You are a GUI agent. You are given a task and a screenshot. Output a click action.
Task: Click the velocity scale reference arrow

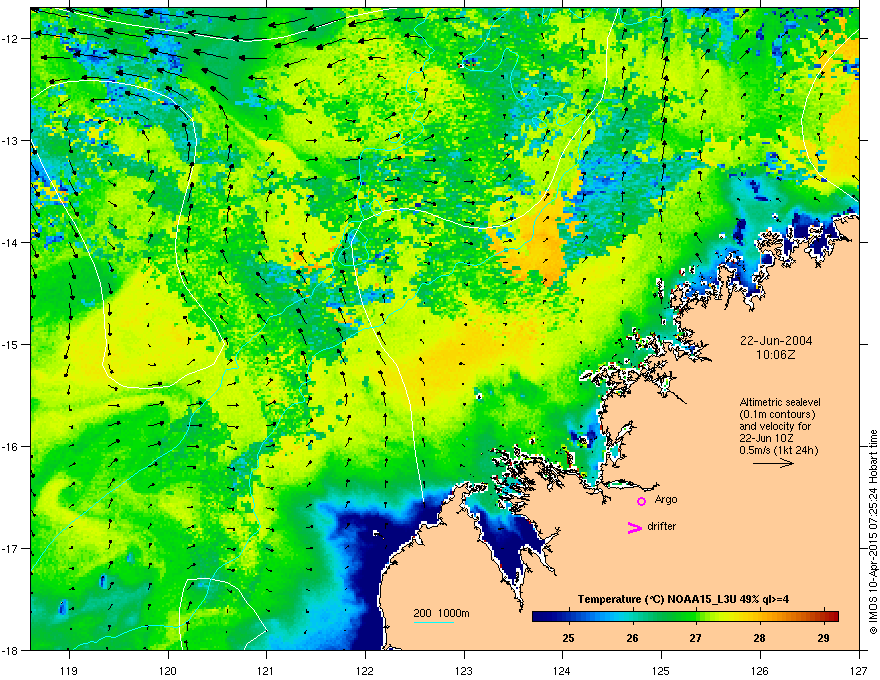click(773, 463)
